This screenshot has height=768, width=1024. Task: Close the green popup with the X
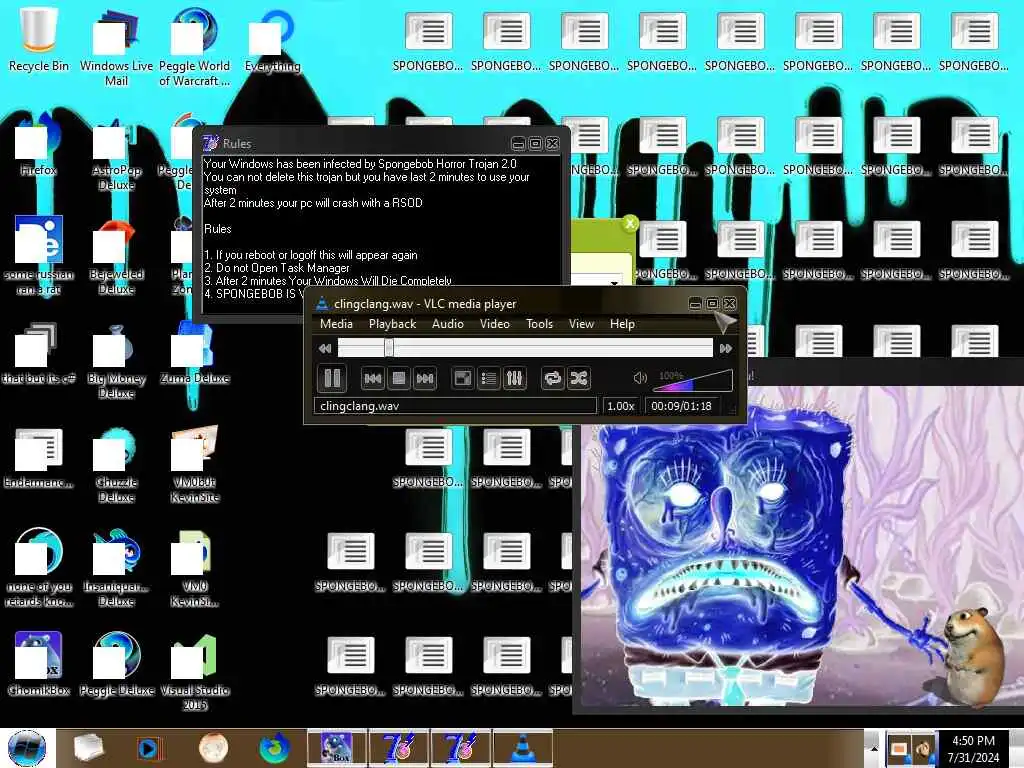tap(630, 223)
